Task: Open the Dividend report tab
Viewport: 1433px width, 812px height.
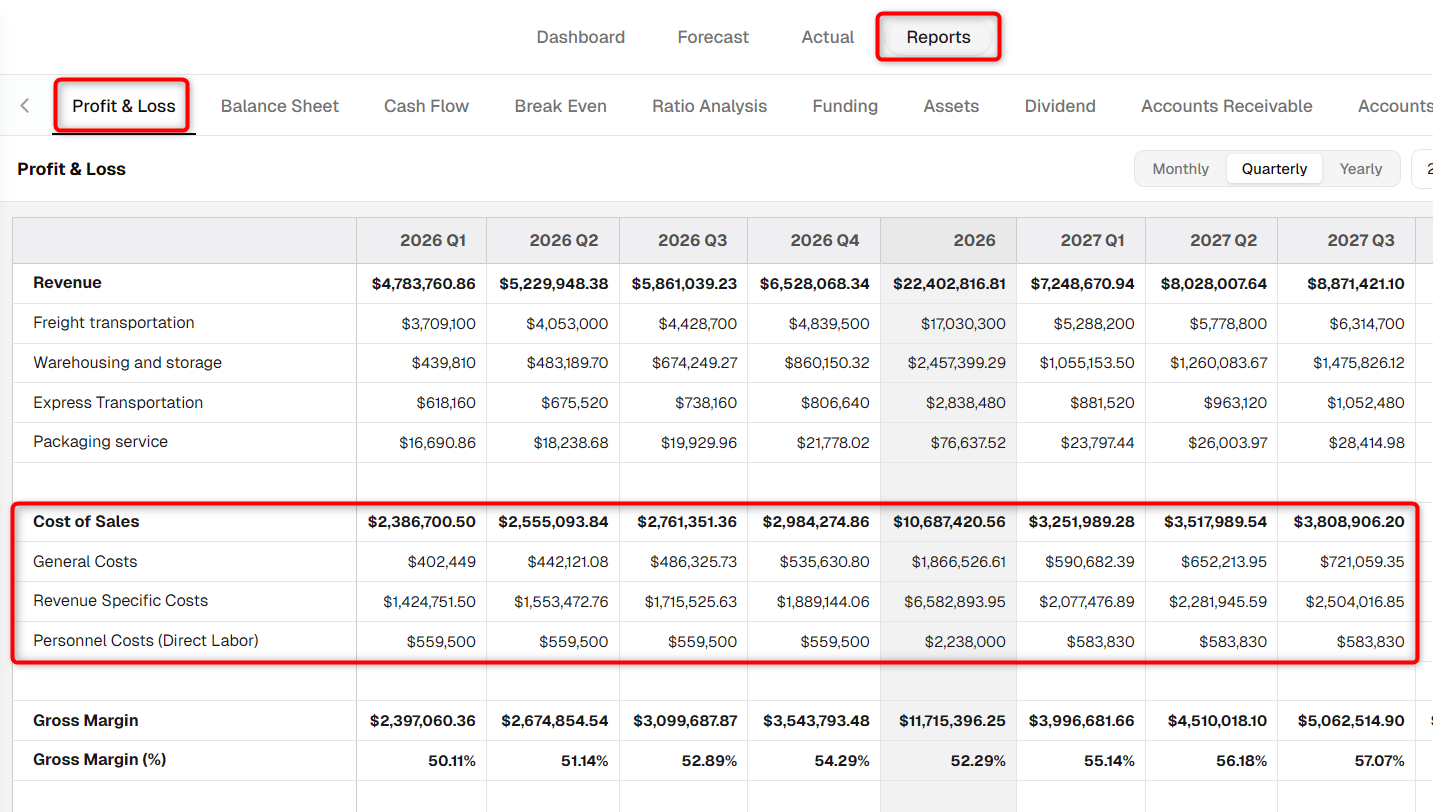Action: click(1060, 106)
